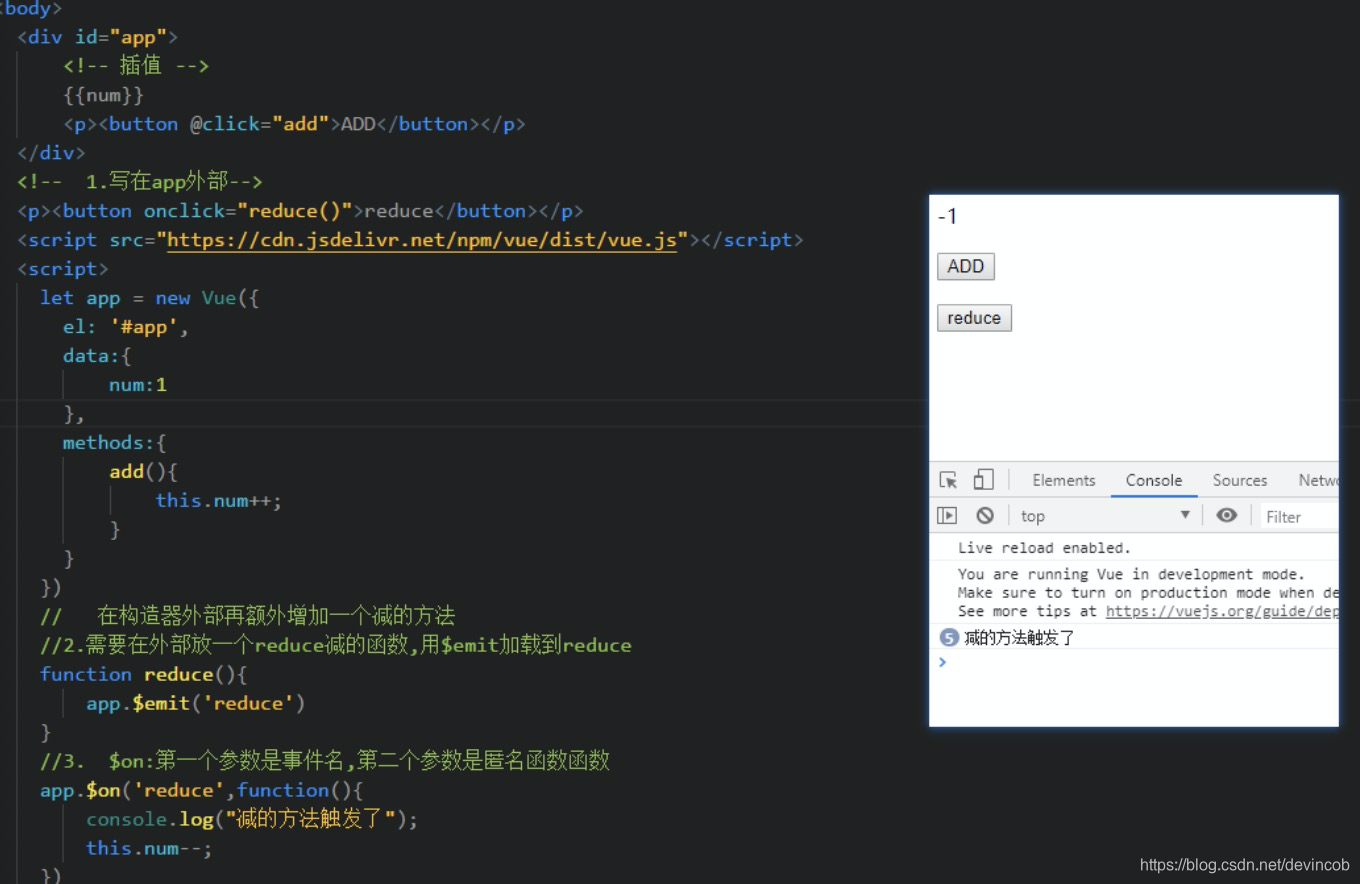Click the '减的方法触发了' console log entry
The height and width of the screenshot is (884, 1360).
[x=1019, y=637]
